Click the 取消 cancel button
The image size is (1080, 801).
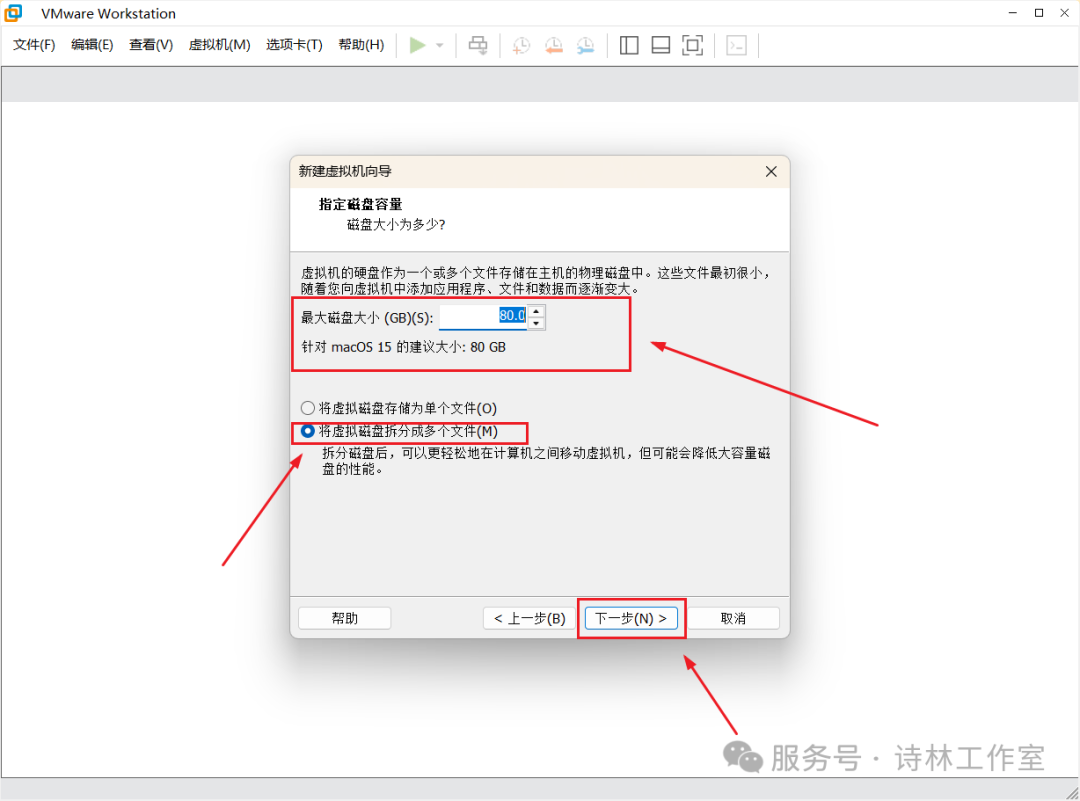(x=733, y=618)
